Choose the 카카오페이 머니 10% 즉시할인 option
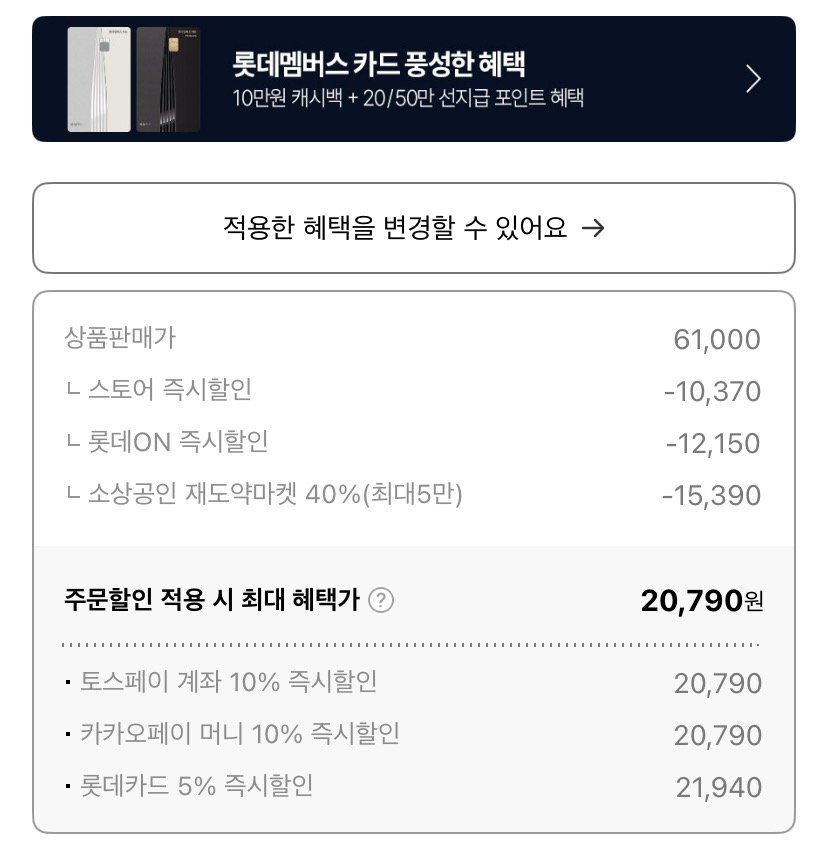The width and height of the screenshot is (828, 852). coord(240,734)
